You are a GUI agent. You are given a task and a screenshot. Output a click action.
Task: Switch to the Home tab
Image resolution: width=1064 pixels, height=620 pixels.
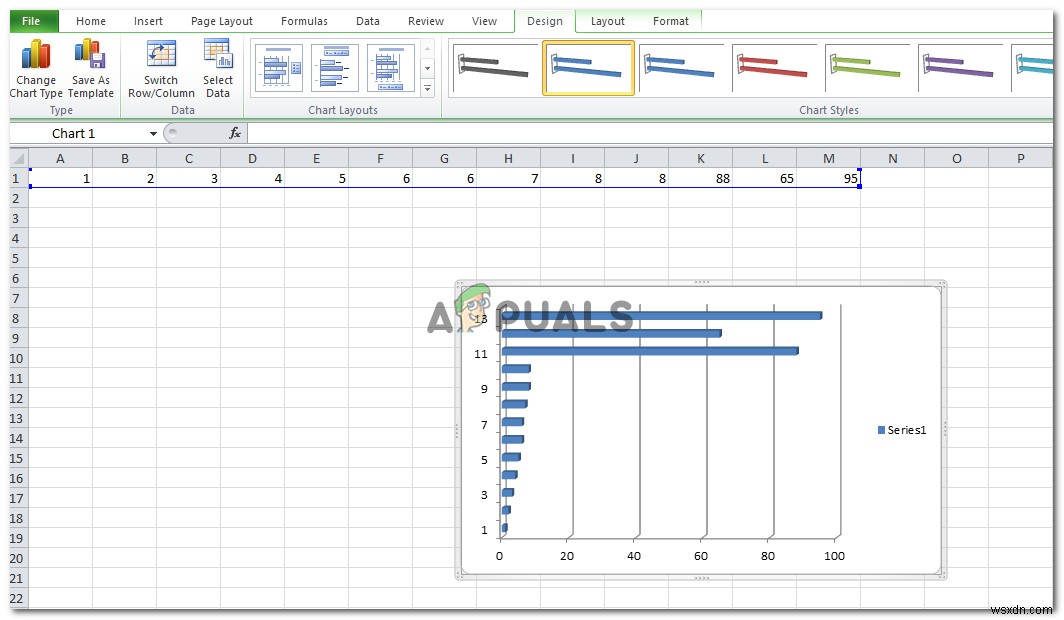click(90, 21)
